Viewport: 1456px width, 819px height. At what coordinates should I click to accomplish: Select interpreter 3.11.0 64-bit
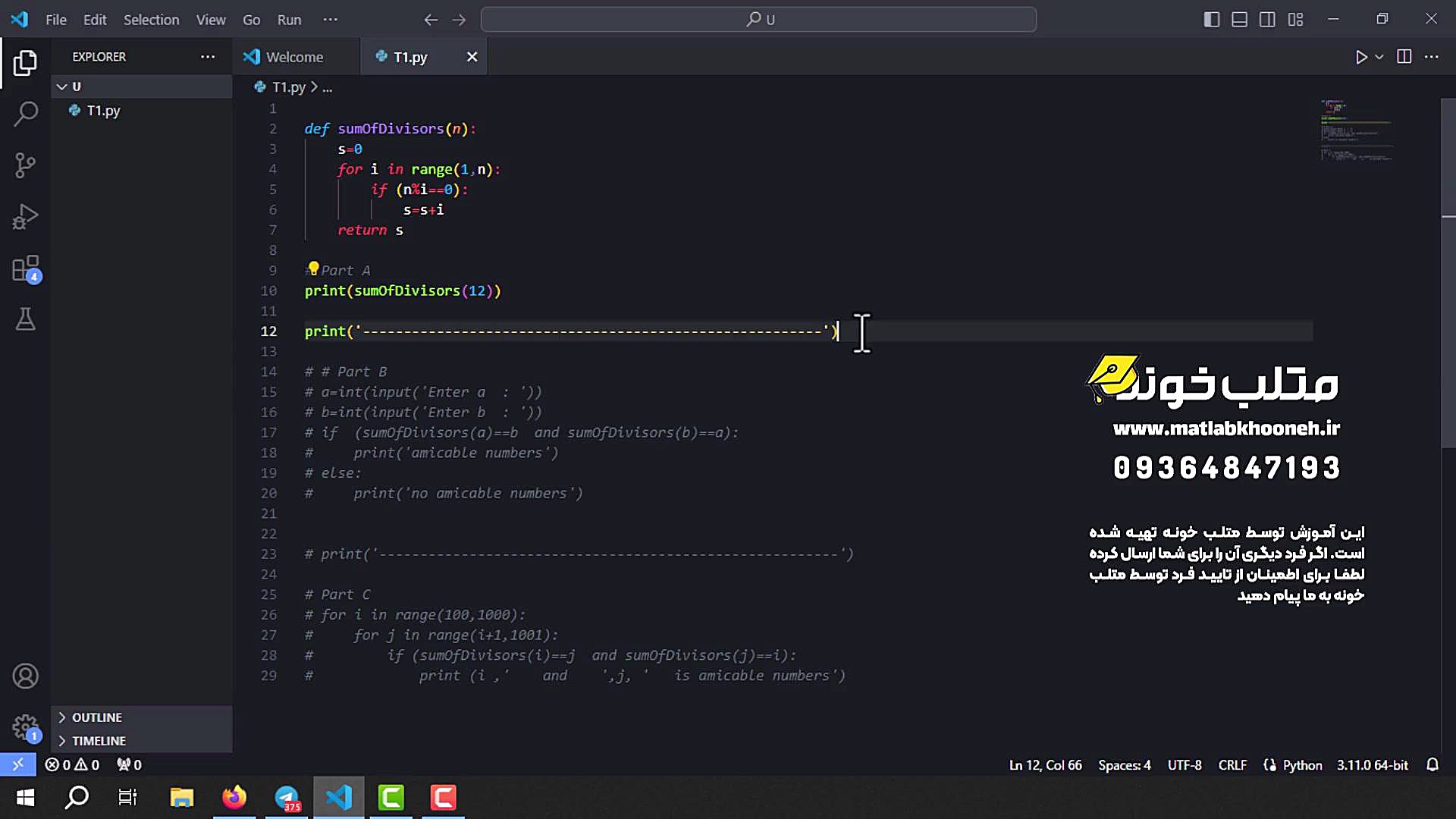(x=1372, y=765)
